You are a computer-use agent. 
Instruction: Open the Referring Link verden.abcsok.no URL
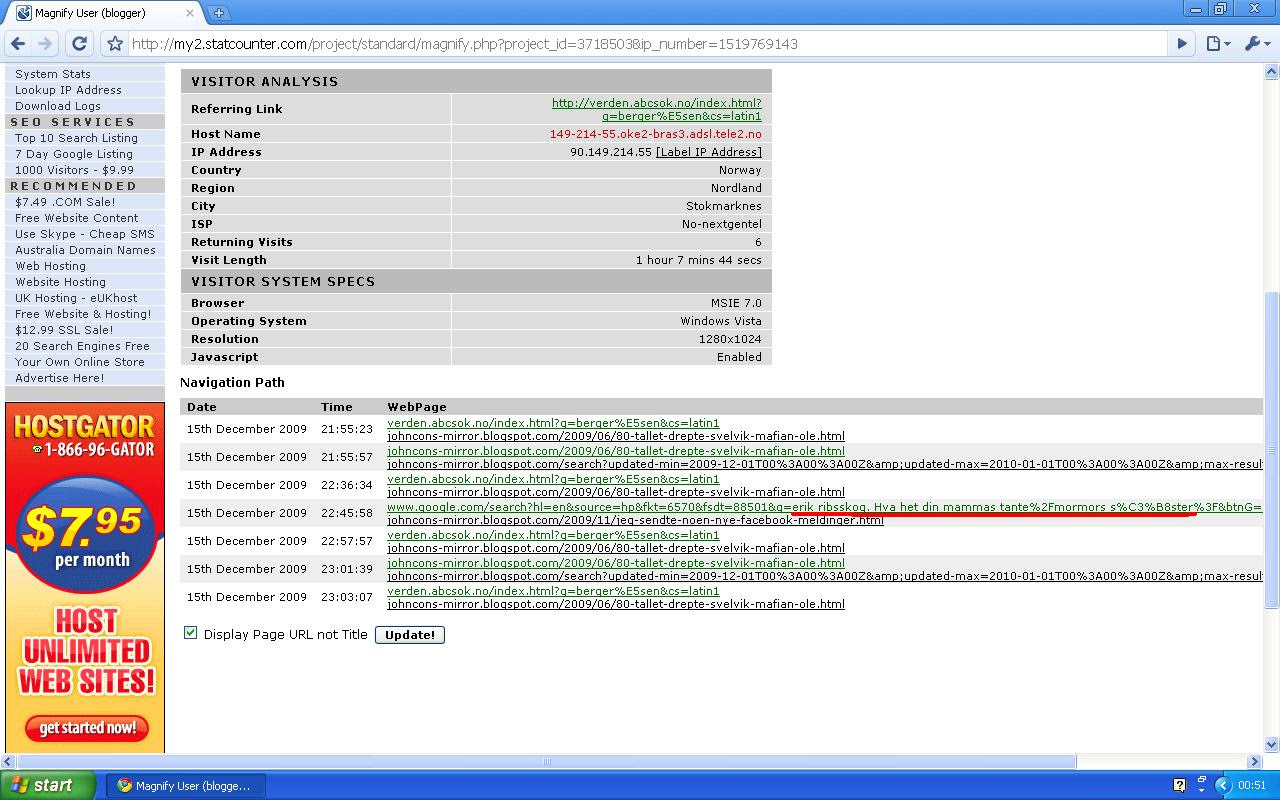(657, 109)
